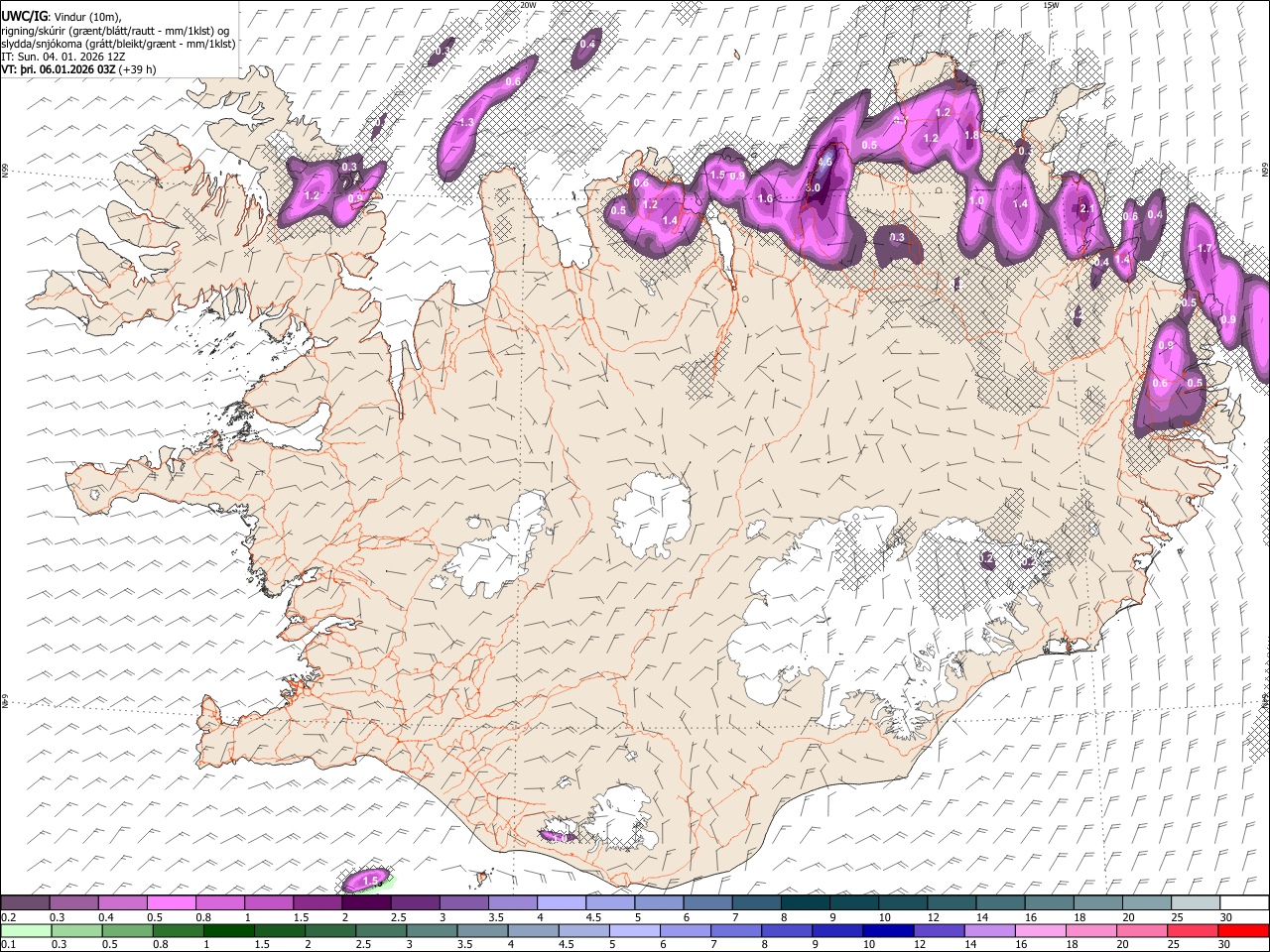Click the pink precipitation blob offshore south of Iceland

coord(364,880)
